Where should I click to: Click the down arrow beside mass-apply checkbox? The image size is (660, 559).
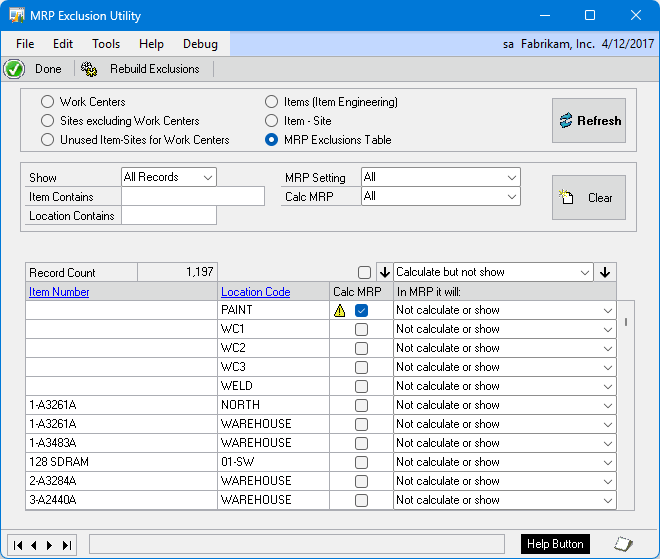(x=384, y=272)
